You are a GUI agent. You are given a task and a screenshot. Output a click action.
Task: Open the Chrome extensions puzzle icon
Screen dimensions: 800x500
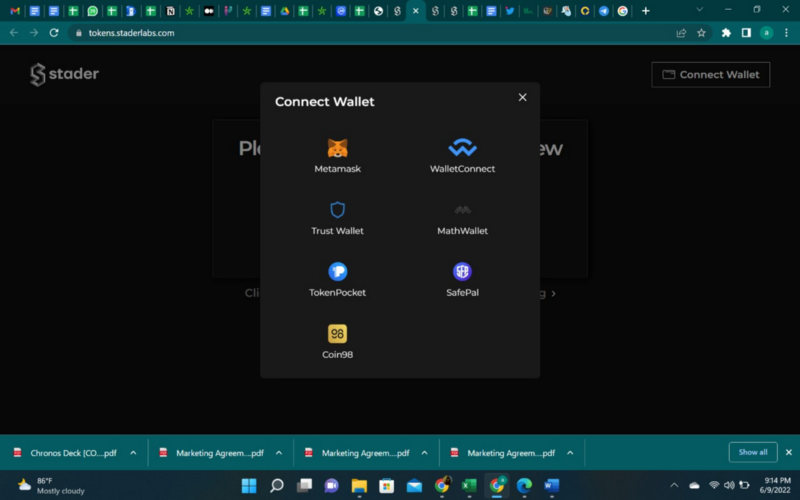click(726, 33)
